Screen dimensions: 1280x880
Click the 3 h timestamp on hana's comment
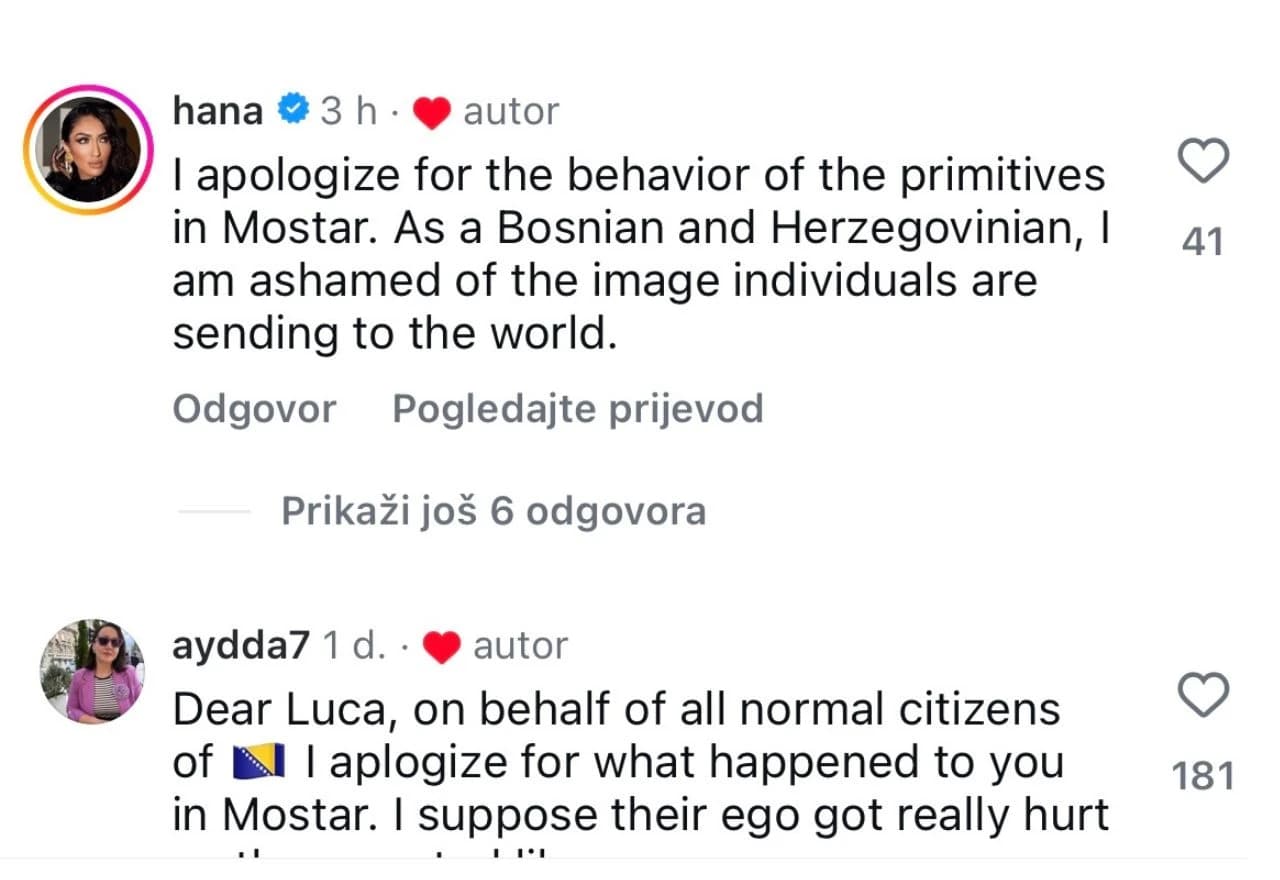[x=348, y=110]
